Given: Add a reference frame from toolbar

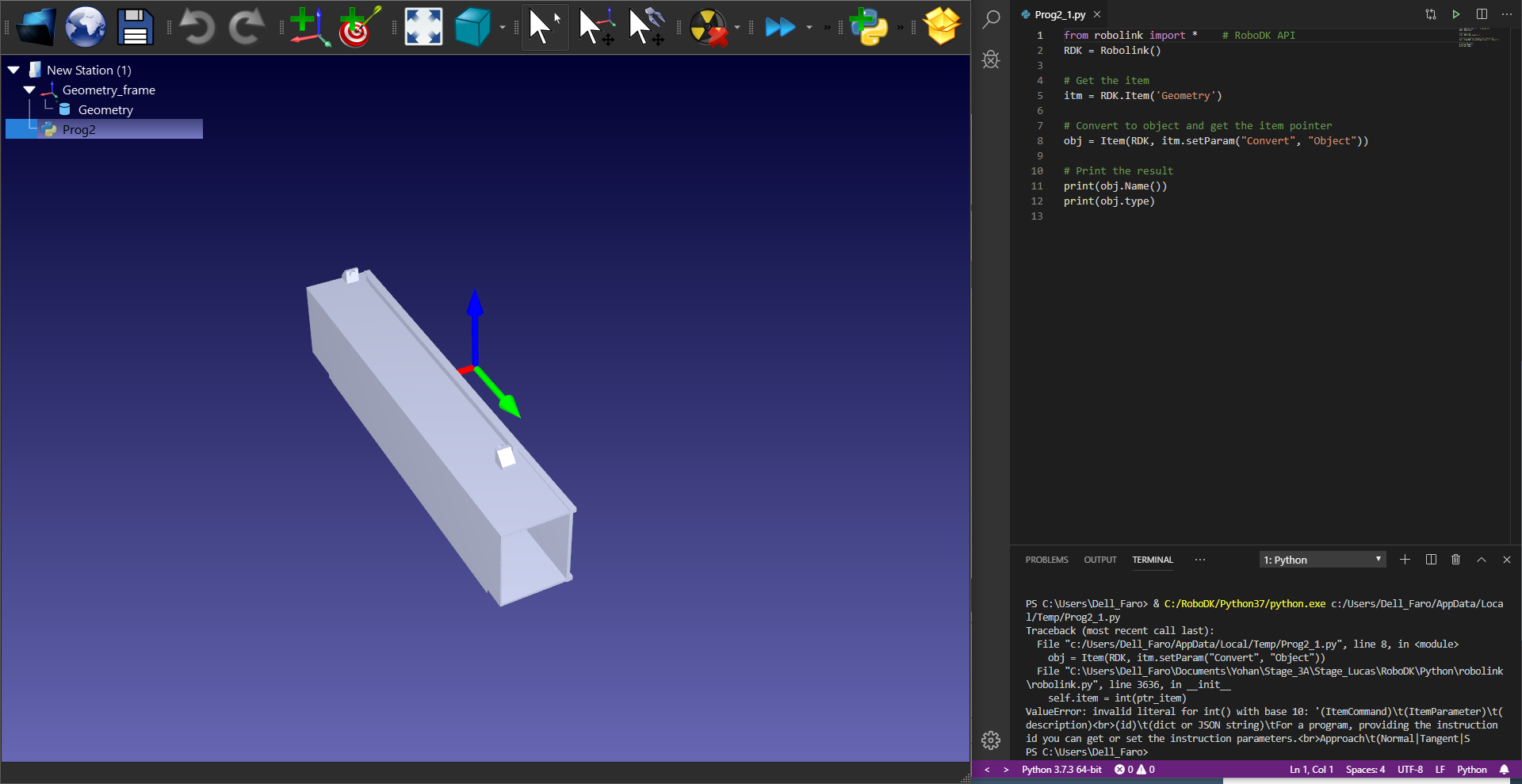Looking at the screenshot, I should point(308,27).
